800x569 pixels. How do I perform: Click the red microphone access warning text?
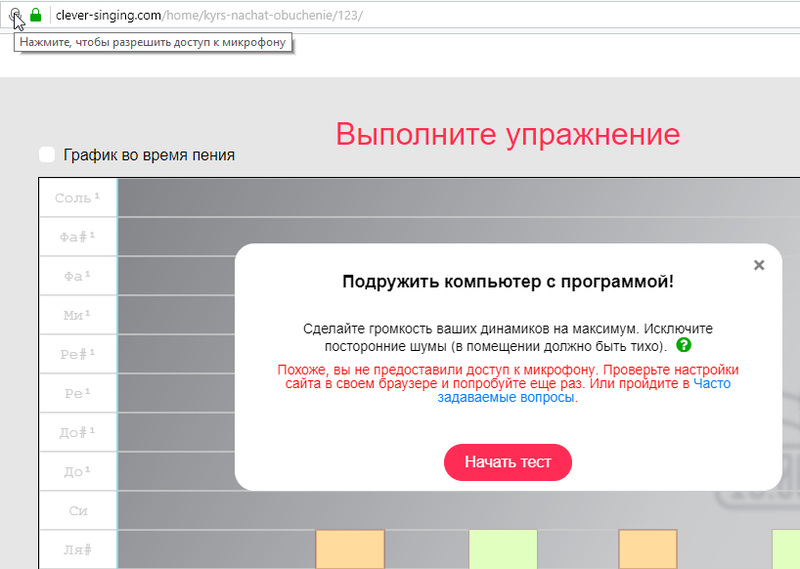(508, 383)
